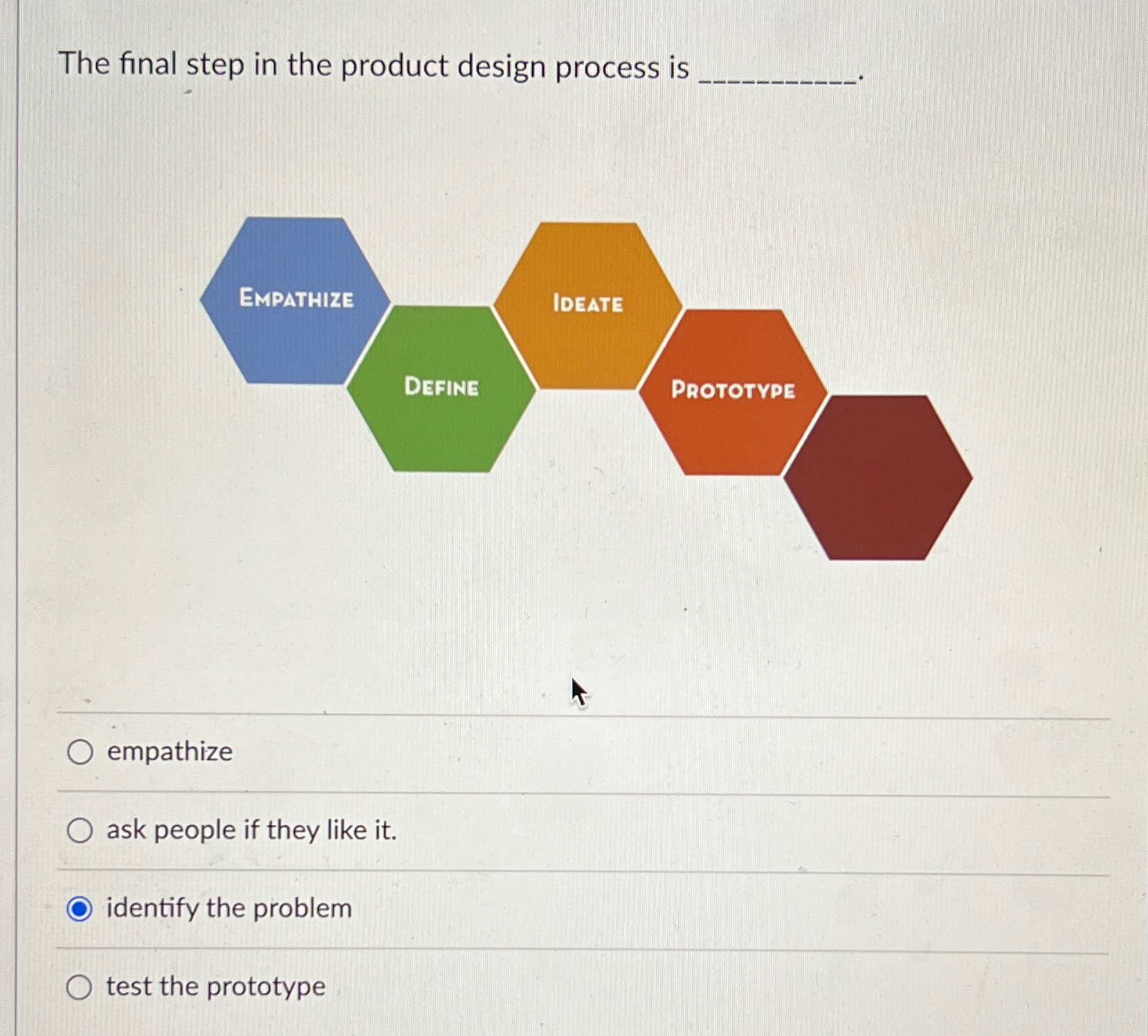Select the 'test the prototype' answer option
1148x1036 pixels.
(79, 986)
